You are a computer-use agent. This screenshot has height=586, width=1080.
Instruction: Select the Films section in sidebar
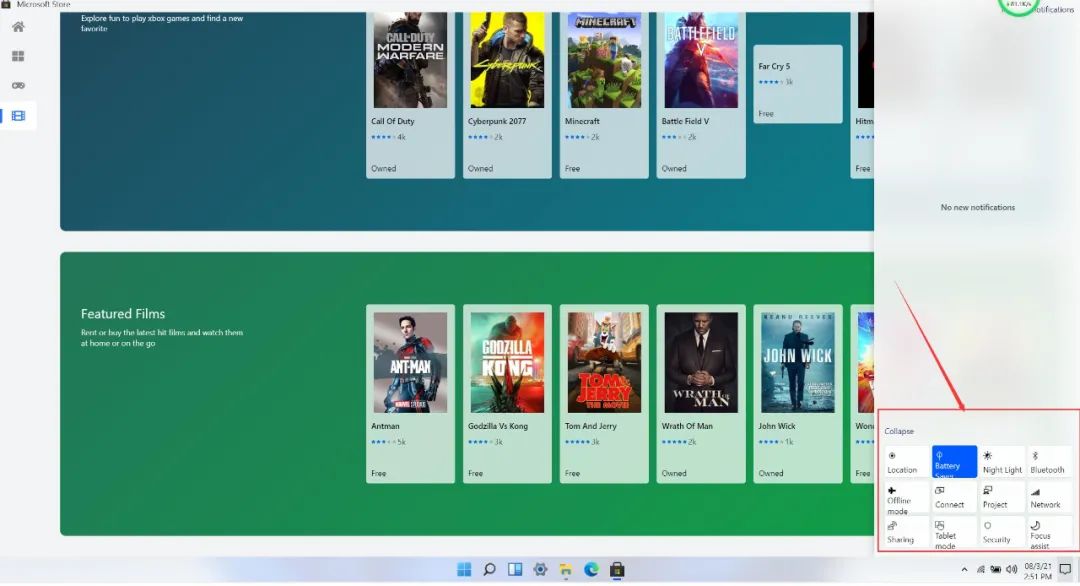tap(18, 116)
